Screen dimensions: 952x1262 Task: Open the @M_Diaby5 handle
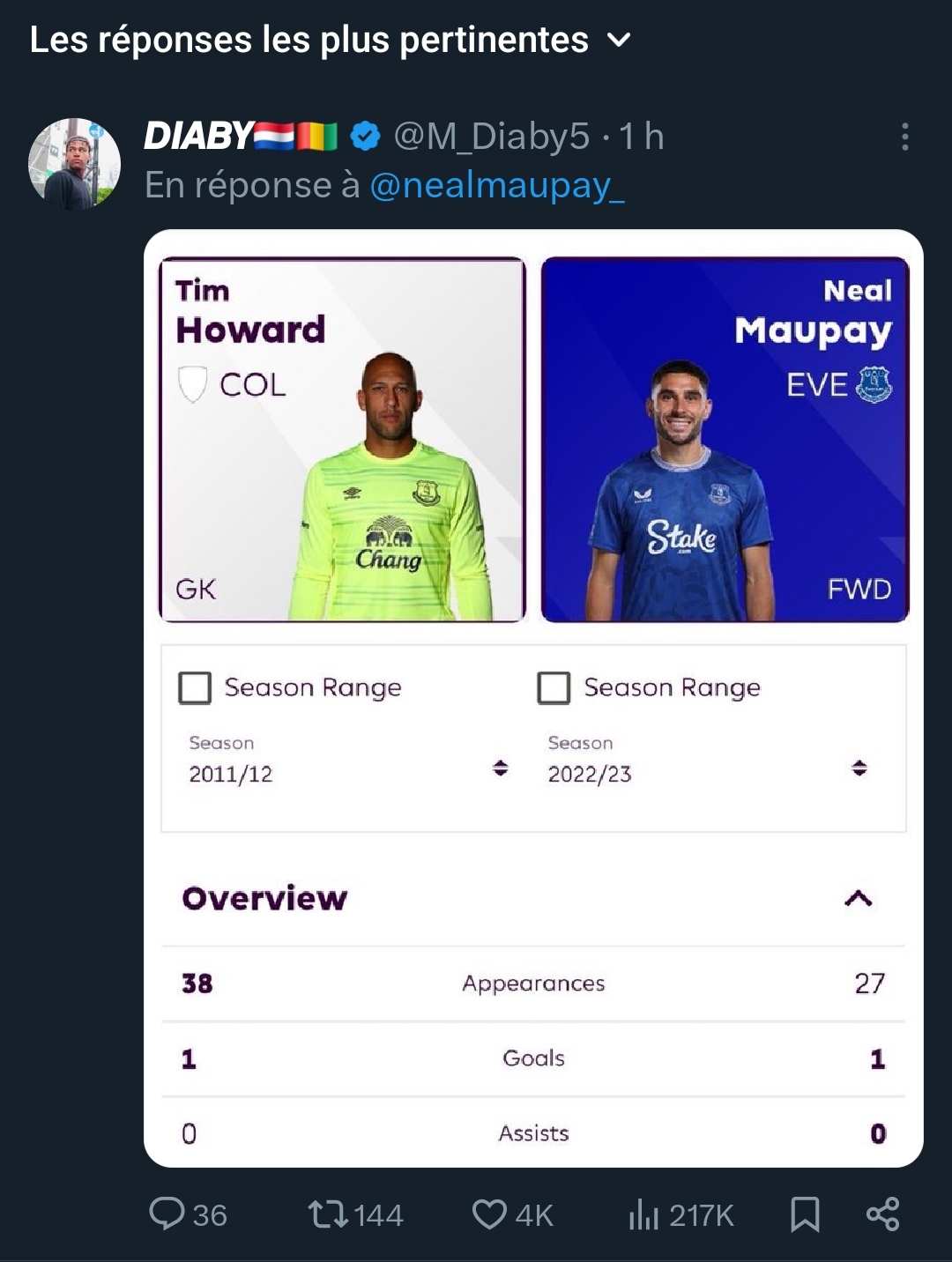(491, 137)
